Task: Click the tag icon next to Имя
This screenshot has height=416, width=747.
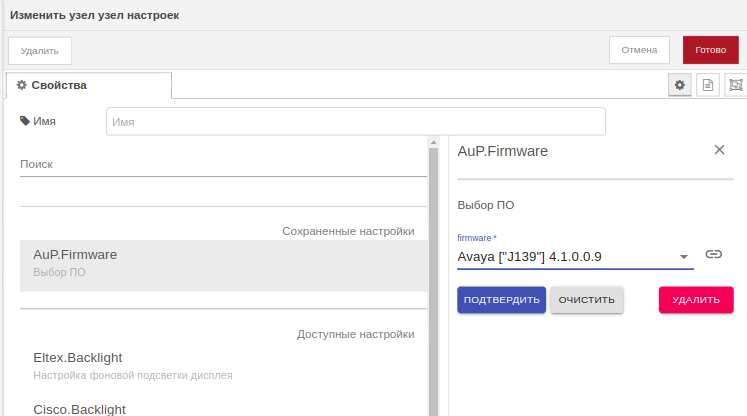Action: click(x=25, y=121)
